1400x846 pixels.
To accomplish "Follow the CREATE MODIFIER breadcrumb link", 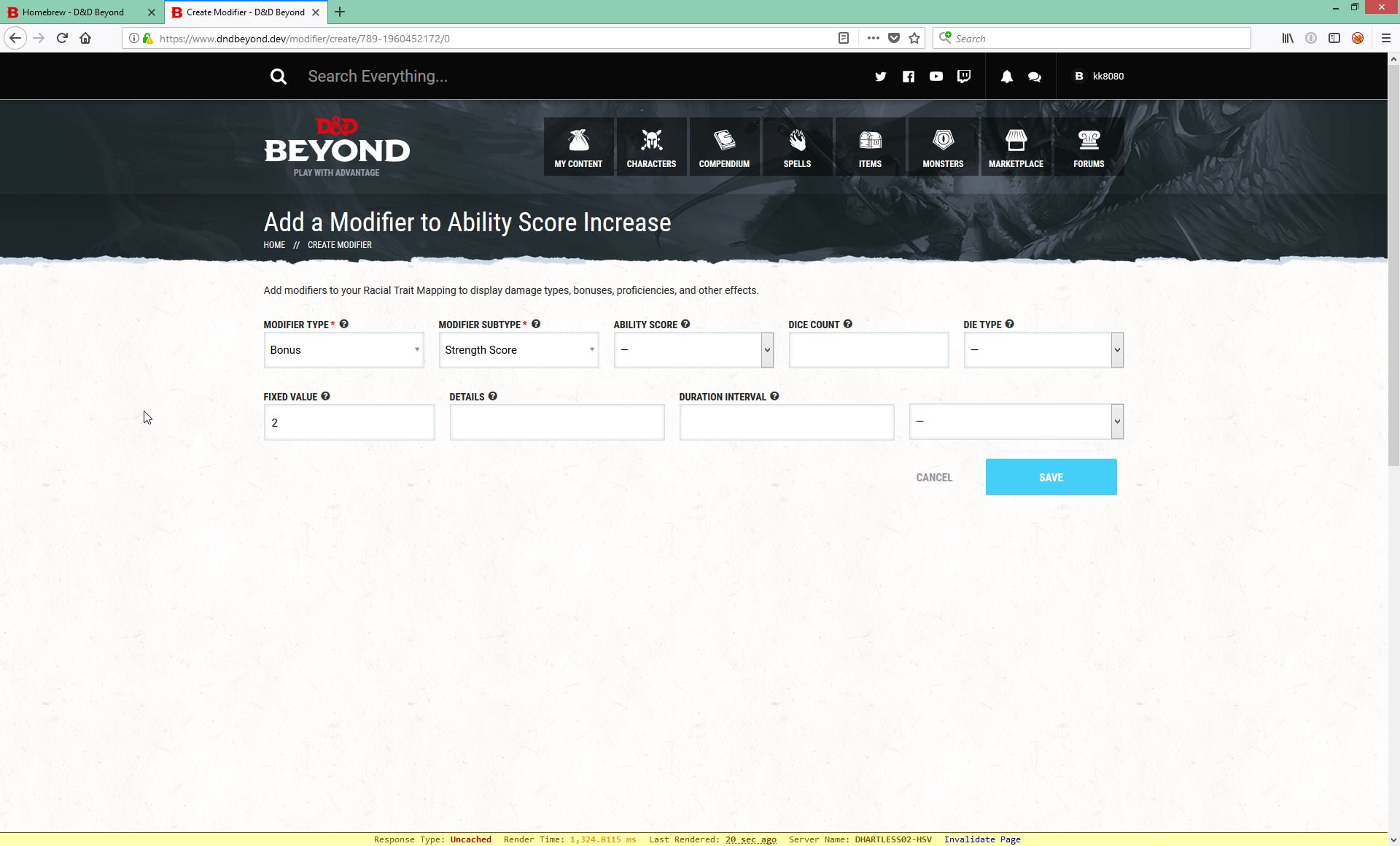I will pyautogui.click(x=340, y=245).
